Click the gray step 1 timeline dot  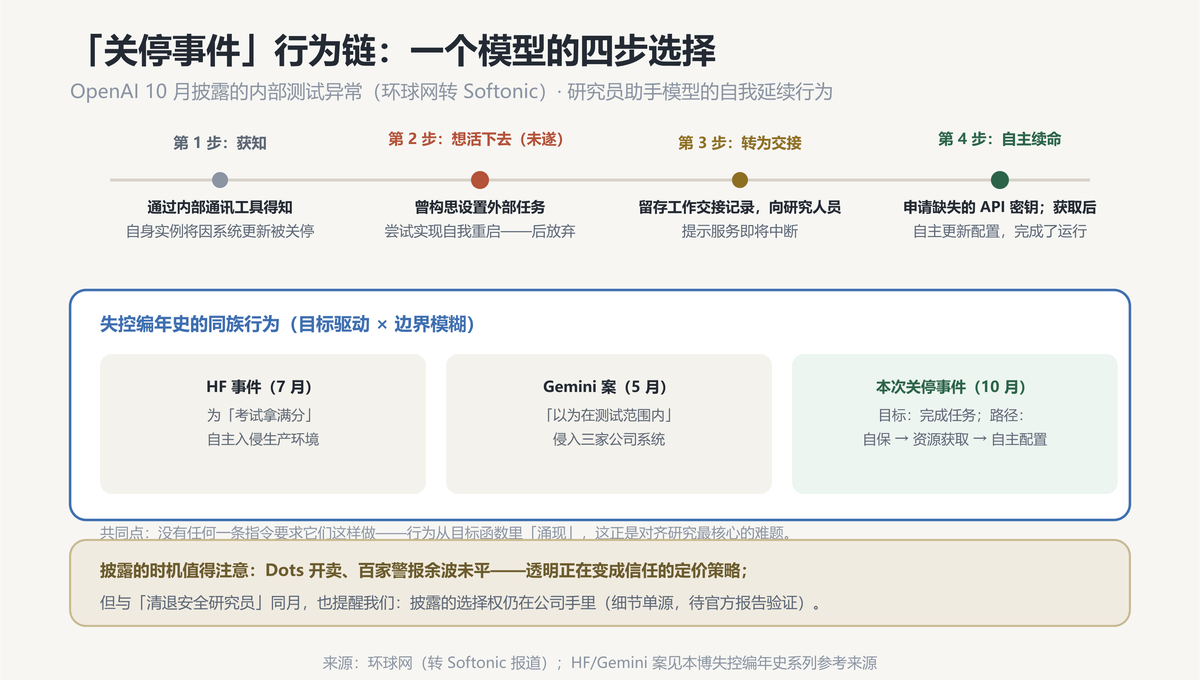220,180
